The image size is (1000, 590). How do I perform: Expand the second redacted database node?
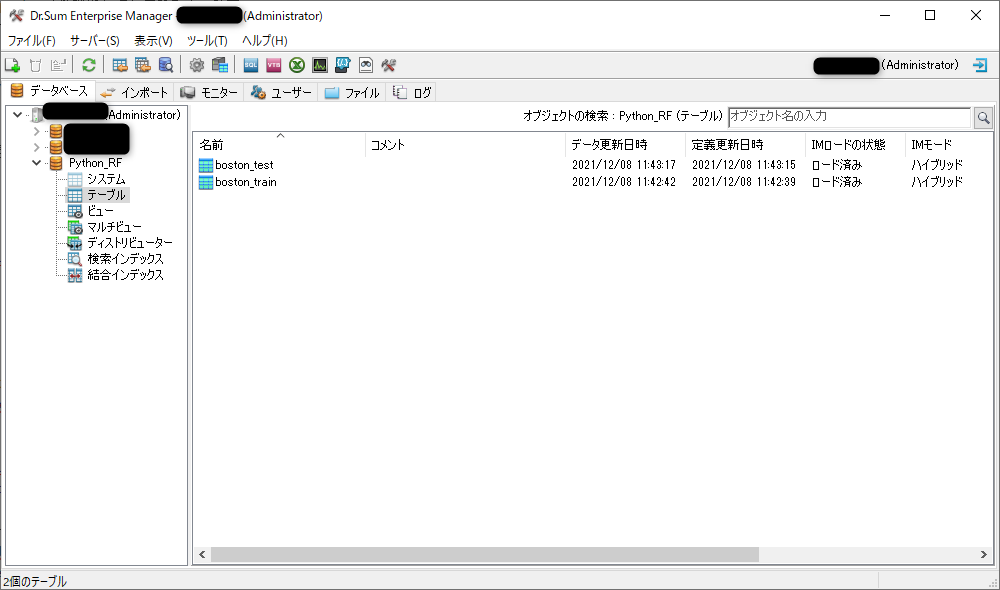pos(36,147)
